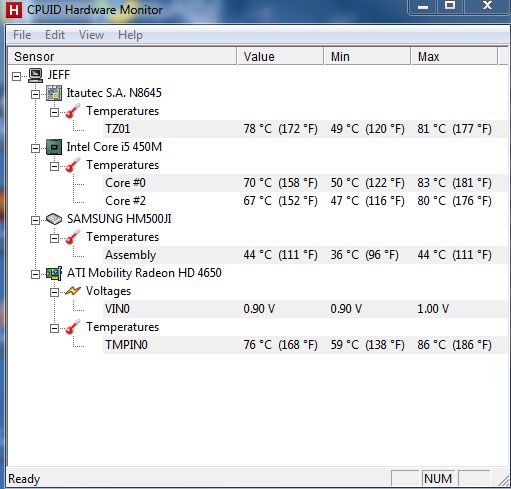Click the HWMonitor red H app icon

pyautogui.click(x=14, y=10)
